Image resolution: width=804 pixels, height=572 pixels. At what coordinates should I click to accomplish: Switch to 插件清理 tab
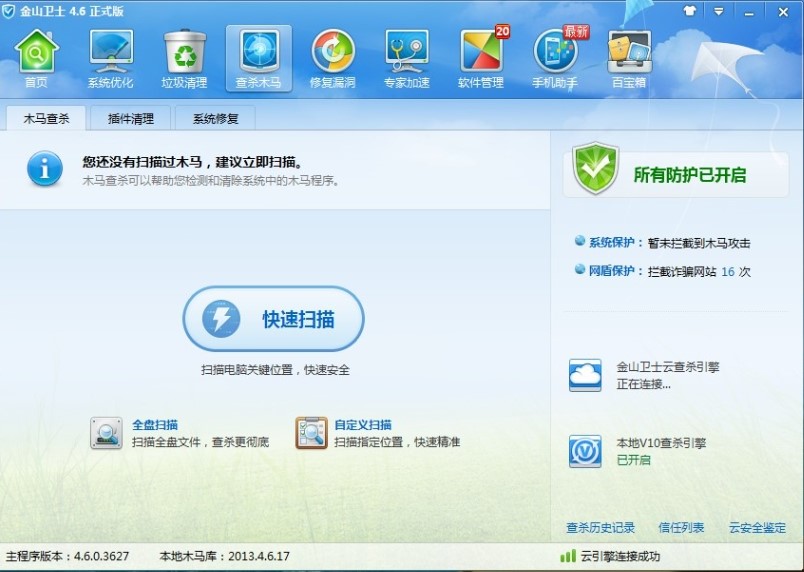pos(131,118)
